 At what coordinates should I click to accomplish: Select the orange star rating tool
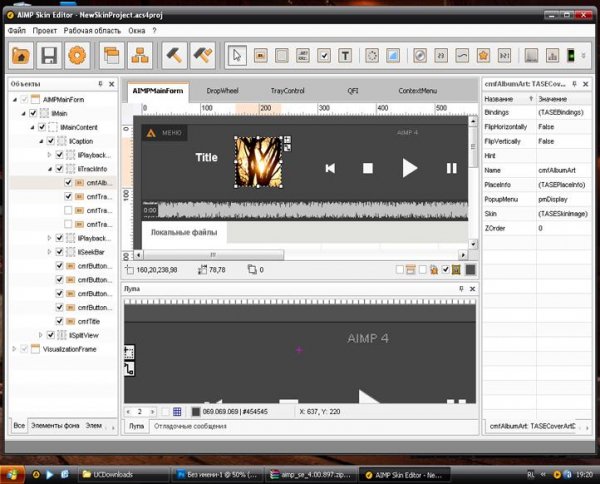(x=483, y=56)
